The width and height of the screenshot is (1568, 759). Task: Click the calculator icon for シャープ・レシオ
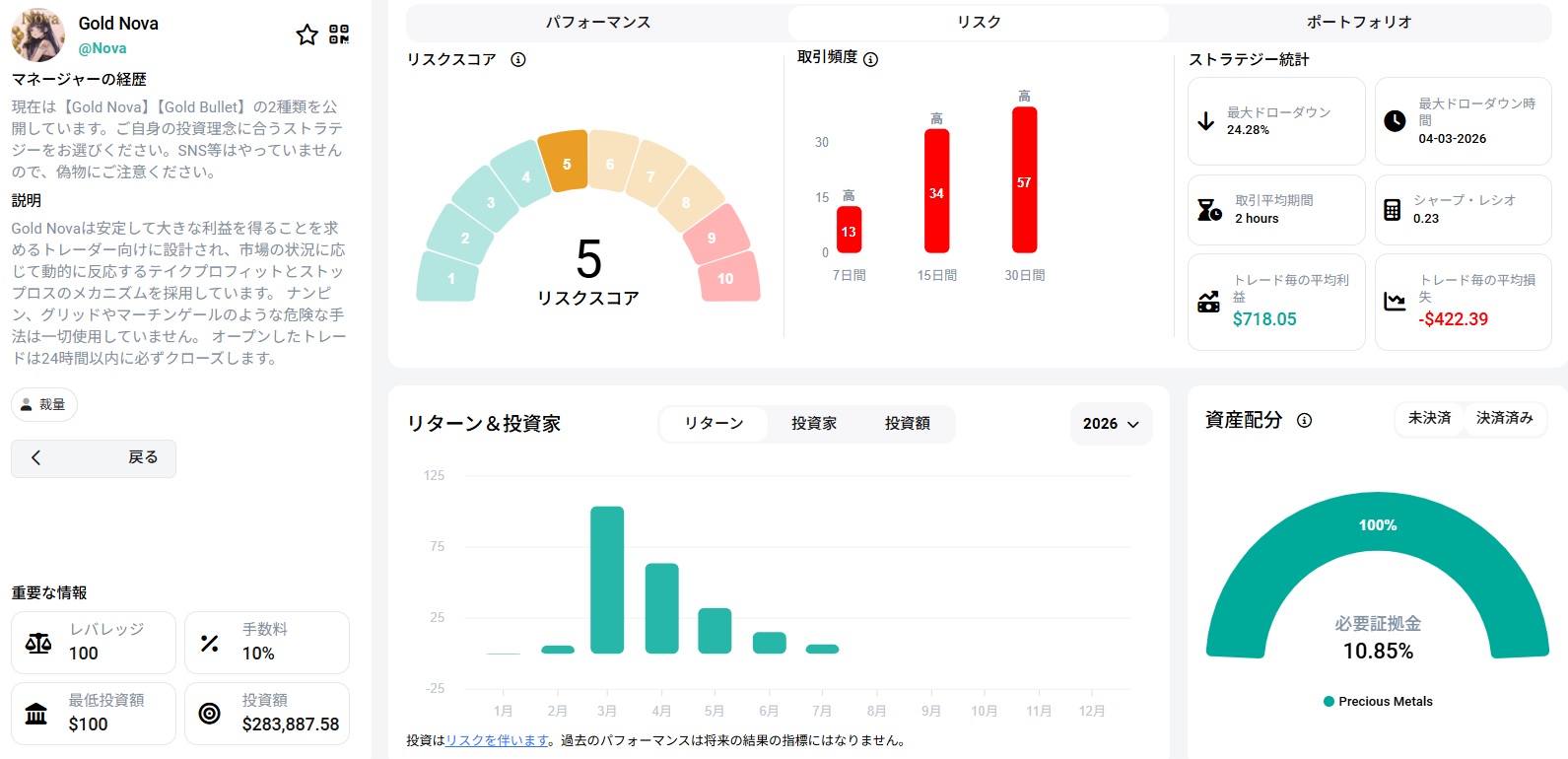1392,209
